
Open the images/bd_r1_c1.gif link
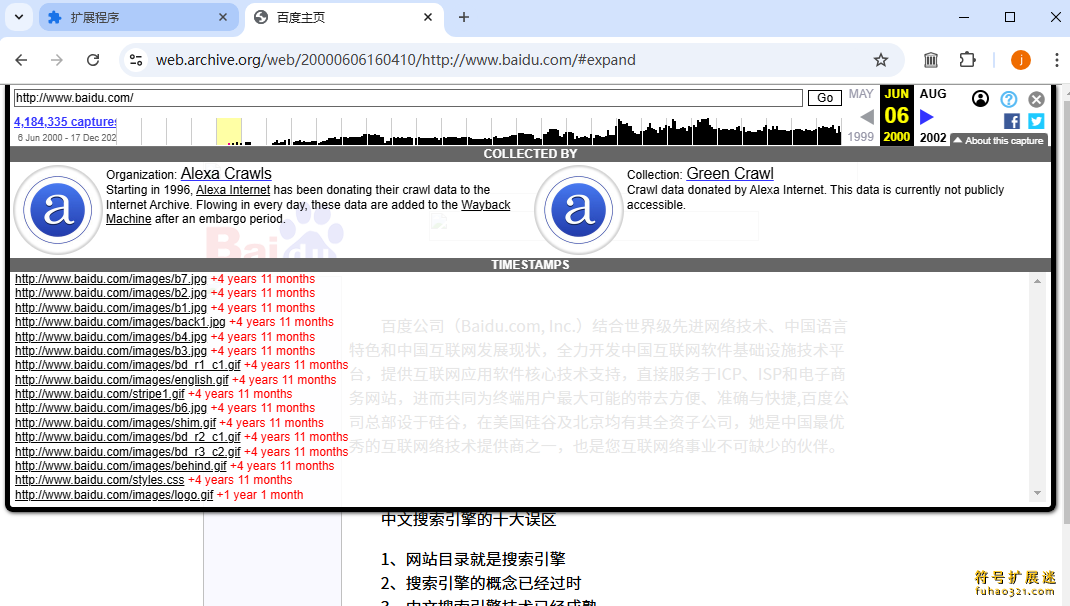point(128,364)
